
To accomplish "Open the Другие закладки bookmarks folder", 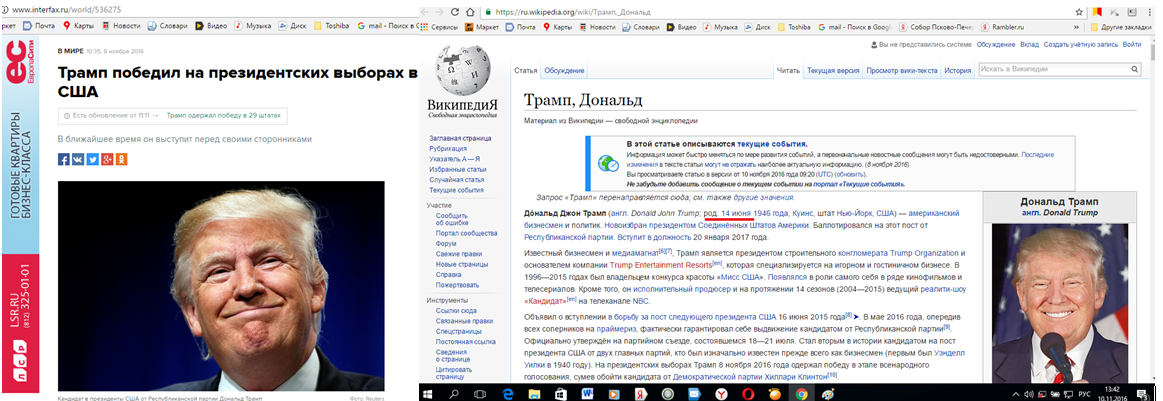I will [1122, 27].
